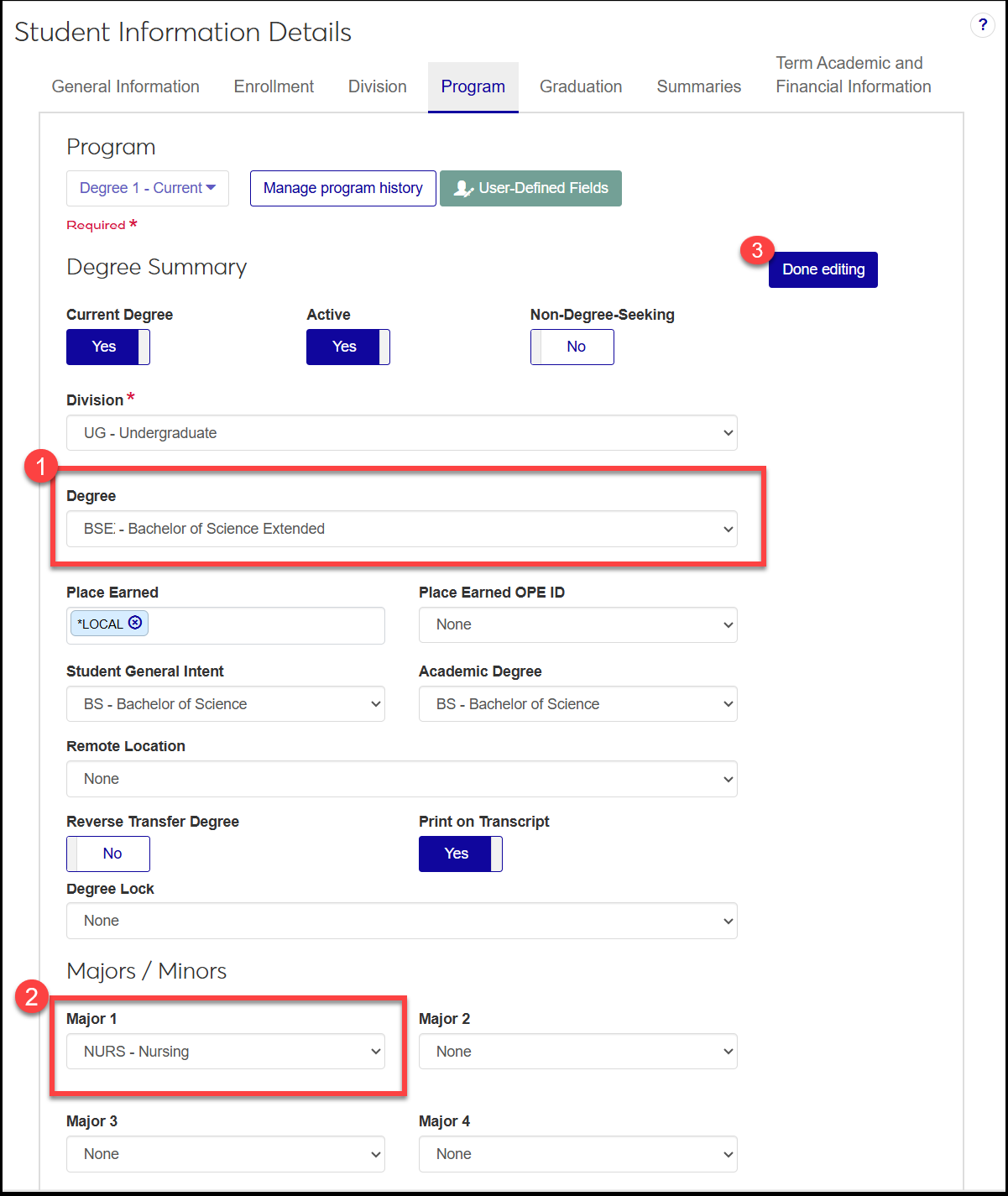Remove the *LOCAL tag via its x icon
The image size is (1008, 1196).
[x=135, y=623]
